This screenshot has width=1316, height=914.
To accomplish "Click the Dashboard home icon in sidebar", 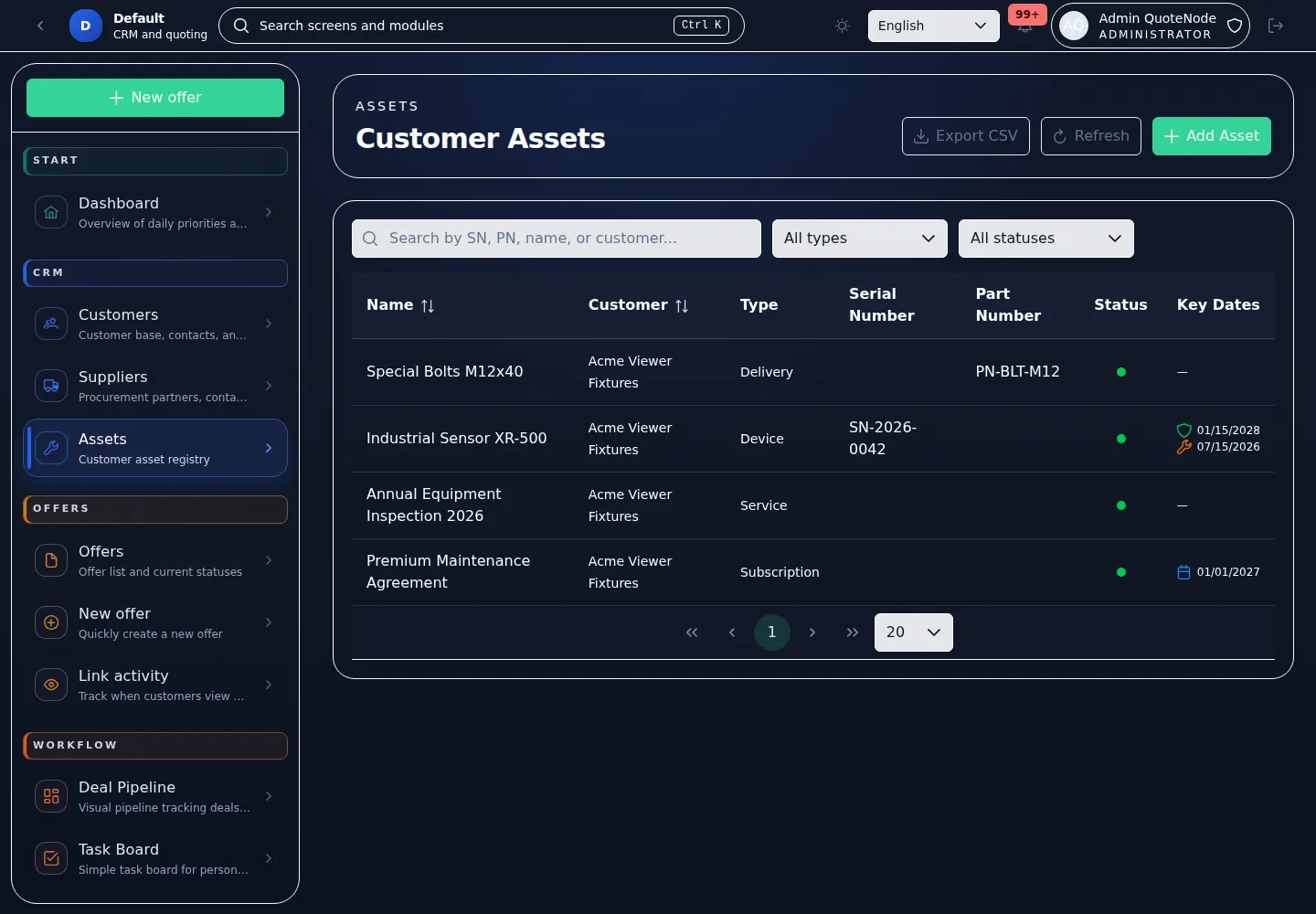I will point(51,212).
